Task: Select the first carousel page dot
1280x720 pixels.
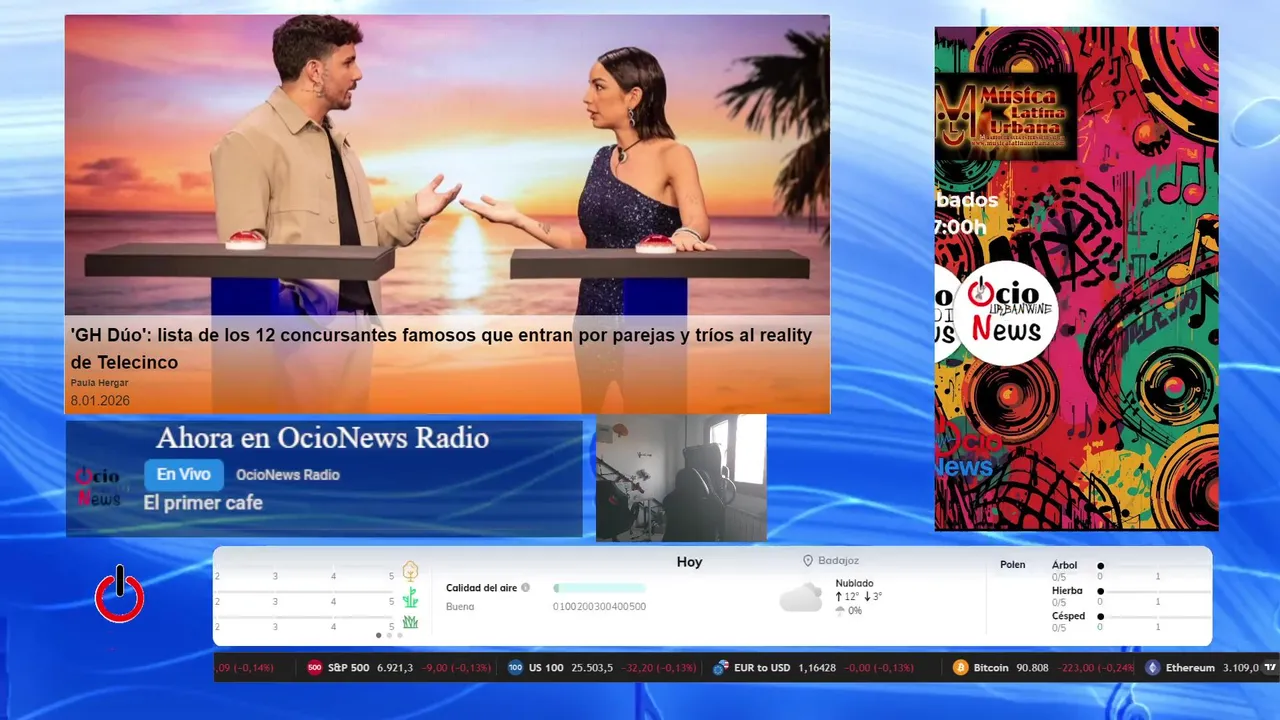Action: coord(378,635)
